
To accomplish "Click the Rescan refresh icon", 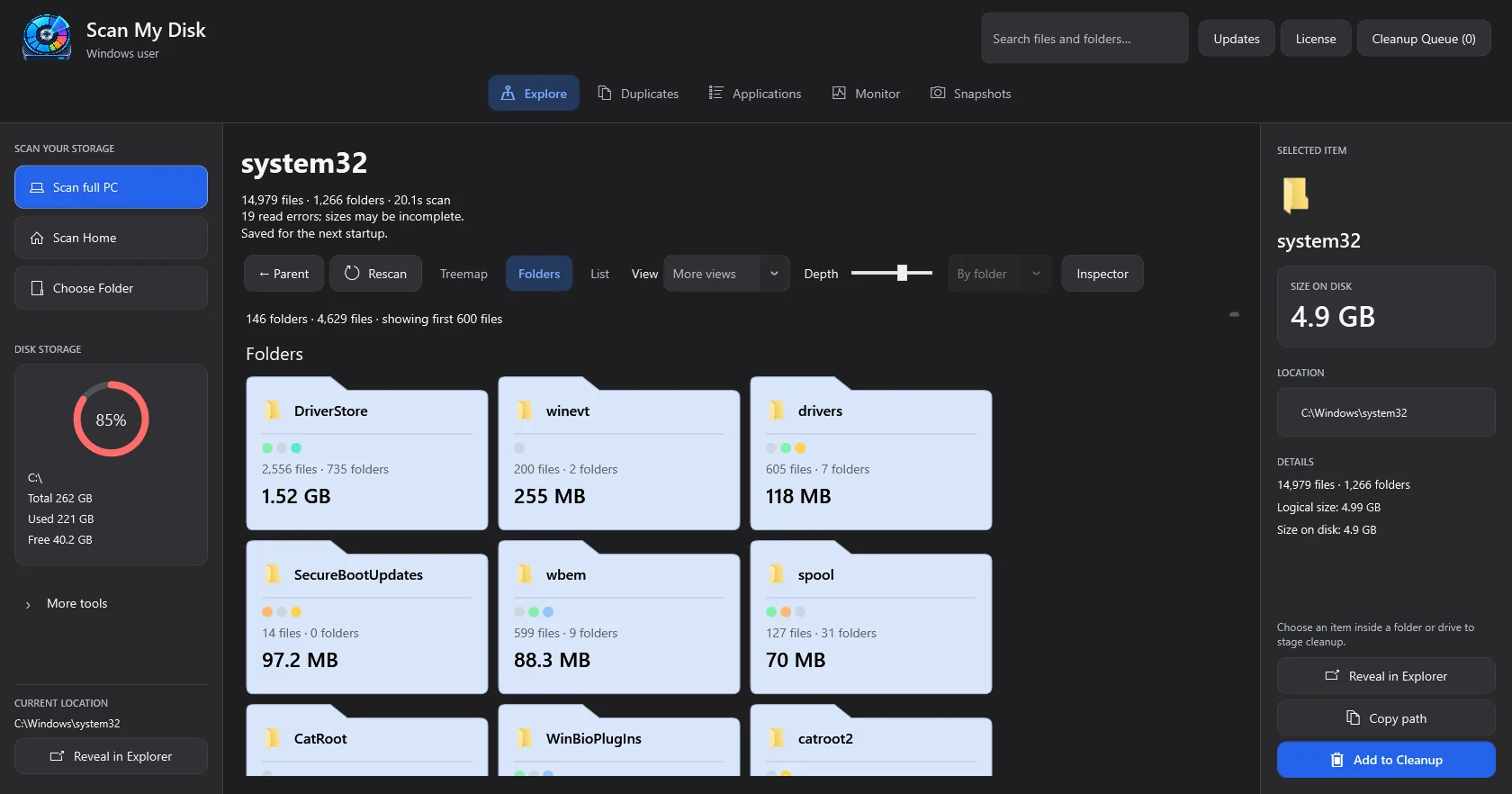I will pos(352,273).
